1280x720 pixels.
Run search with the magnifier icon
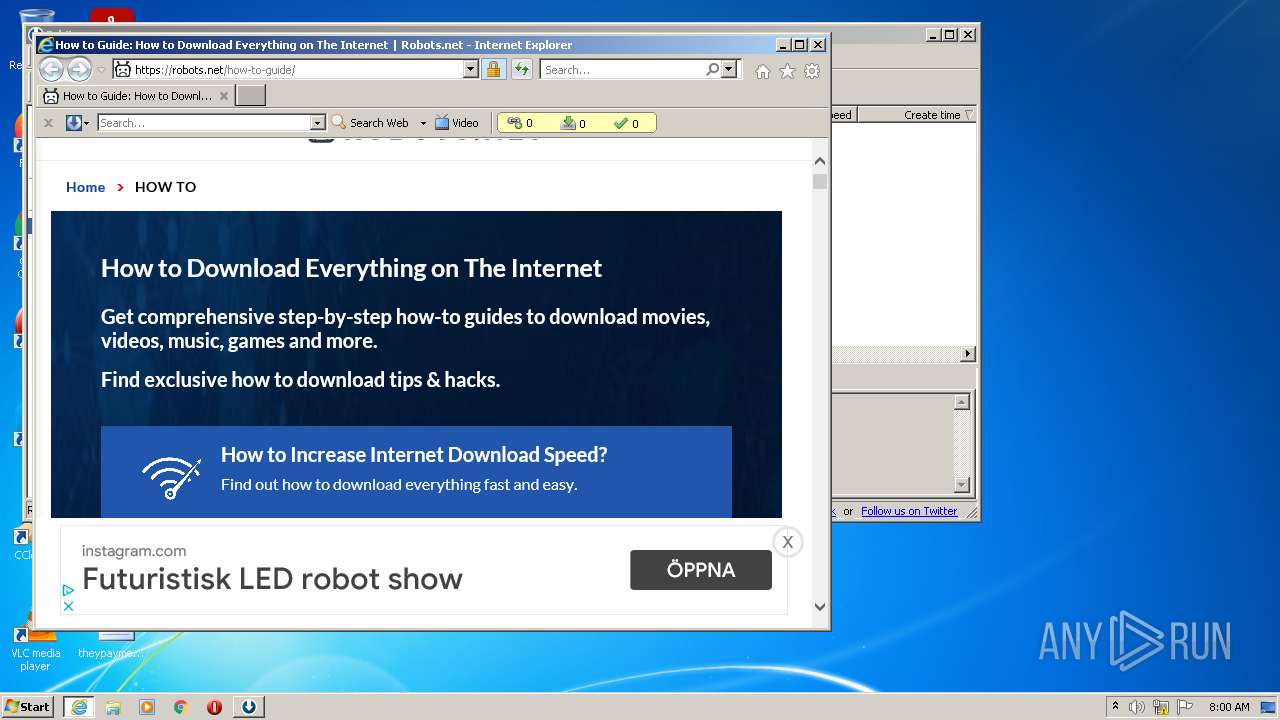712,70
